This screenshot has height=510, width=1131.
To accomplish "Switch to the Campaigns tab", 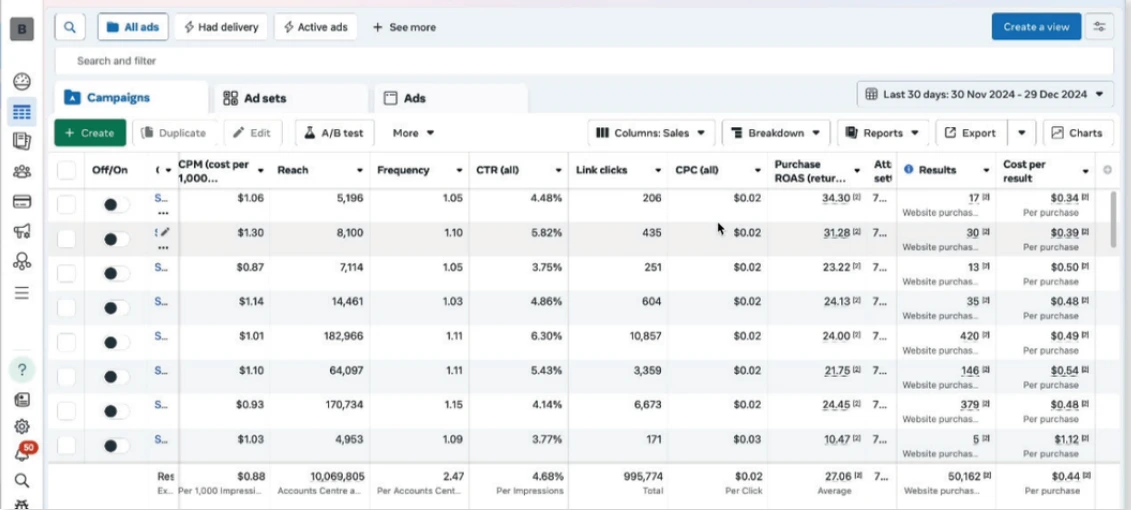I will [x=131, y=97].
